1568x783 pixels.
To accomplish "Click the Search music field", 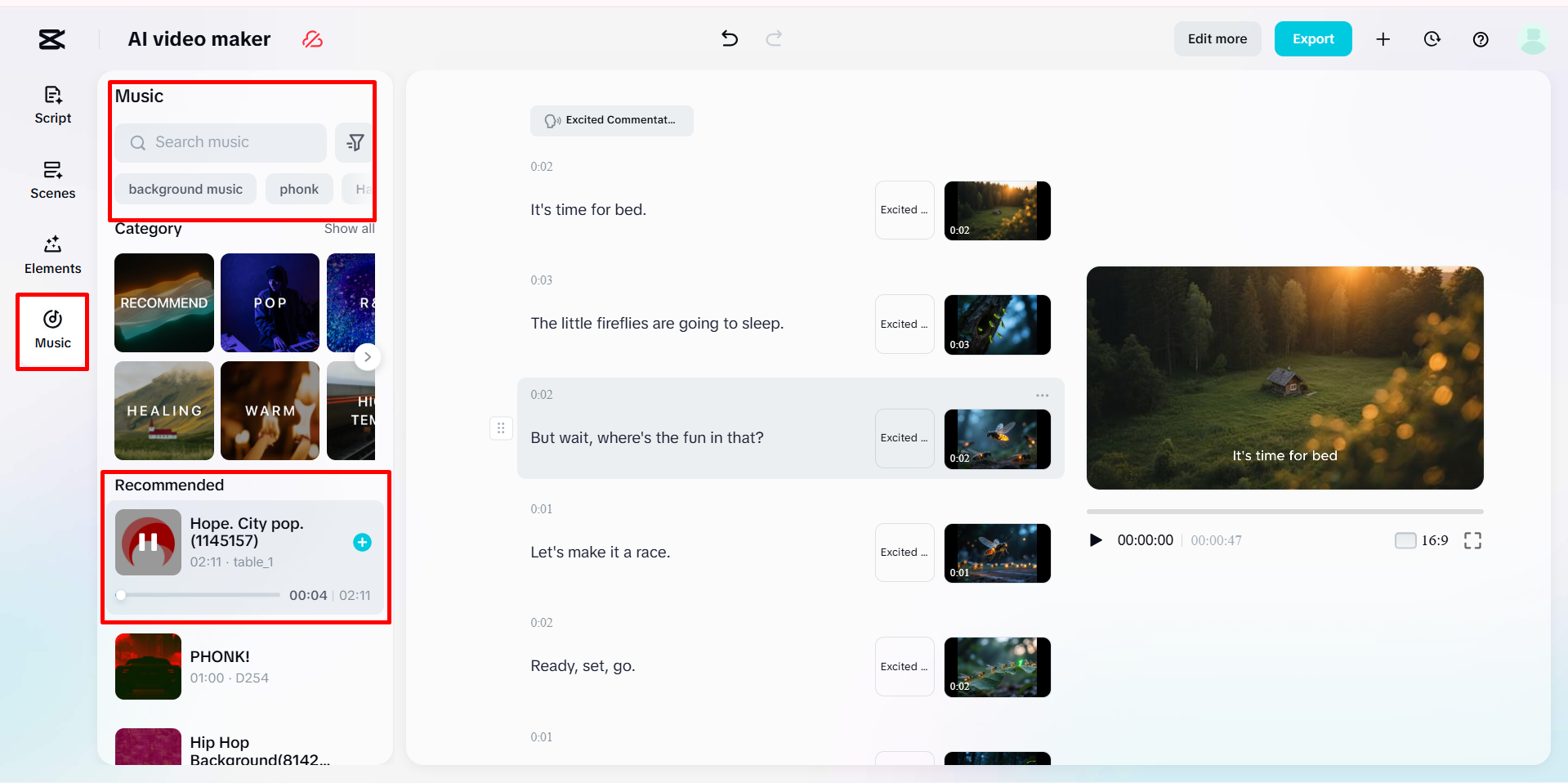I will [x=221, y=143].
